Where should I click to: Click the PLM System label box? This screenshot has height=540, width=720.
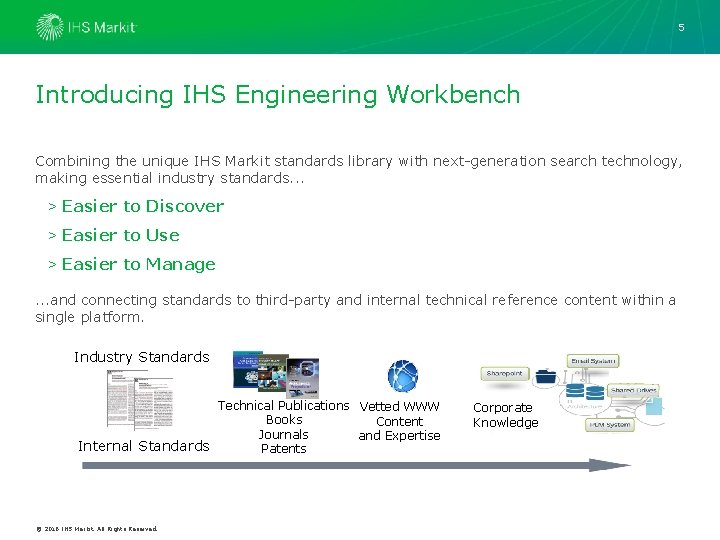pyautogui.click(x=609, y=425)
